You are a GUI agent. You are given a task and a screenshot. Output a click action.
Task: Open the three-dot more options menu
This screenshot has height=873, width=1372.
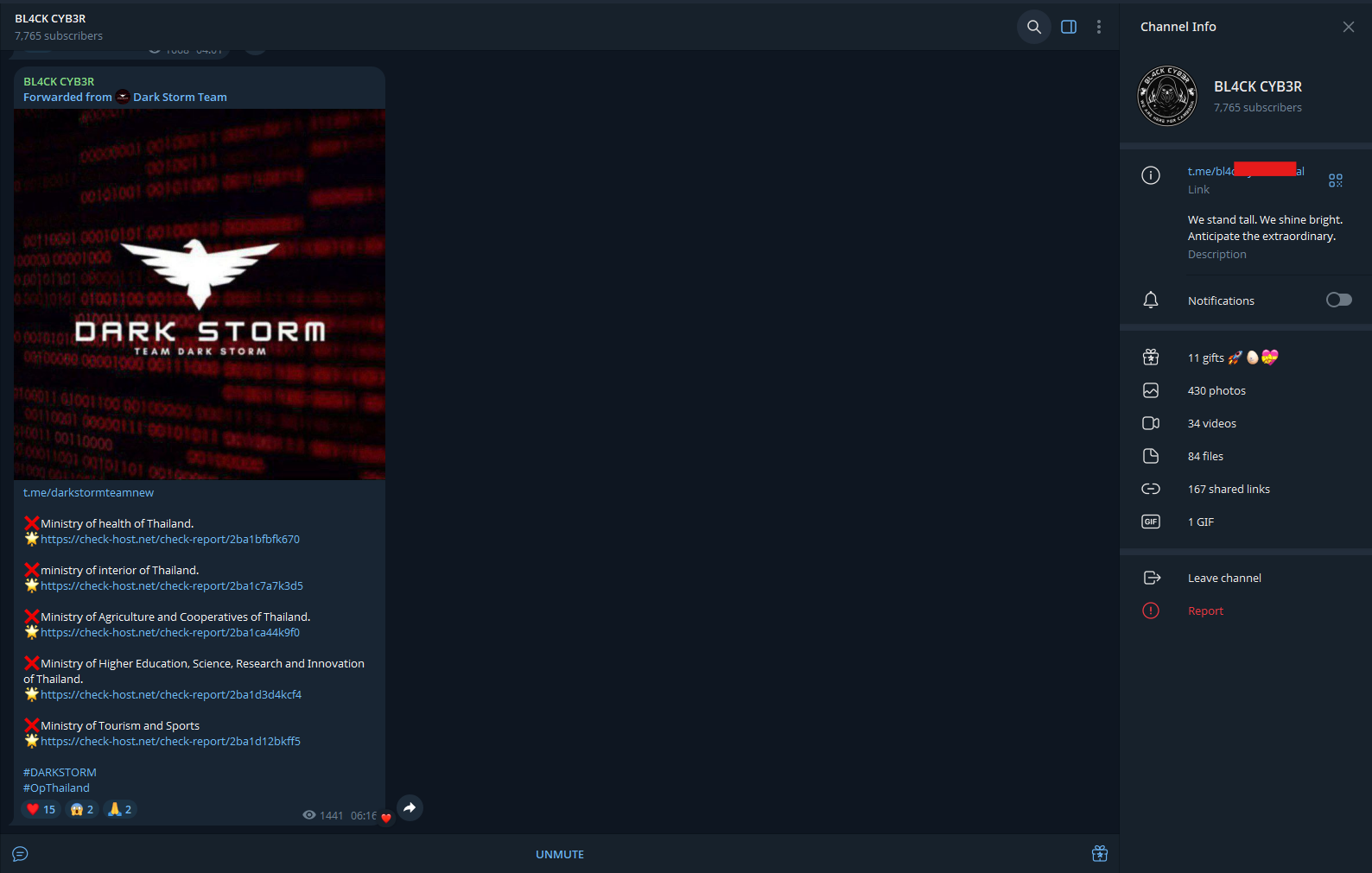coord(1099,27)
